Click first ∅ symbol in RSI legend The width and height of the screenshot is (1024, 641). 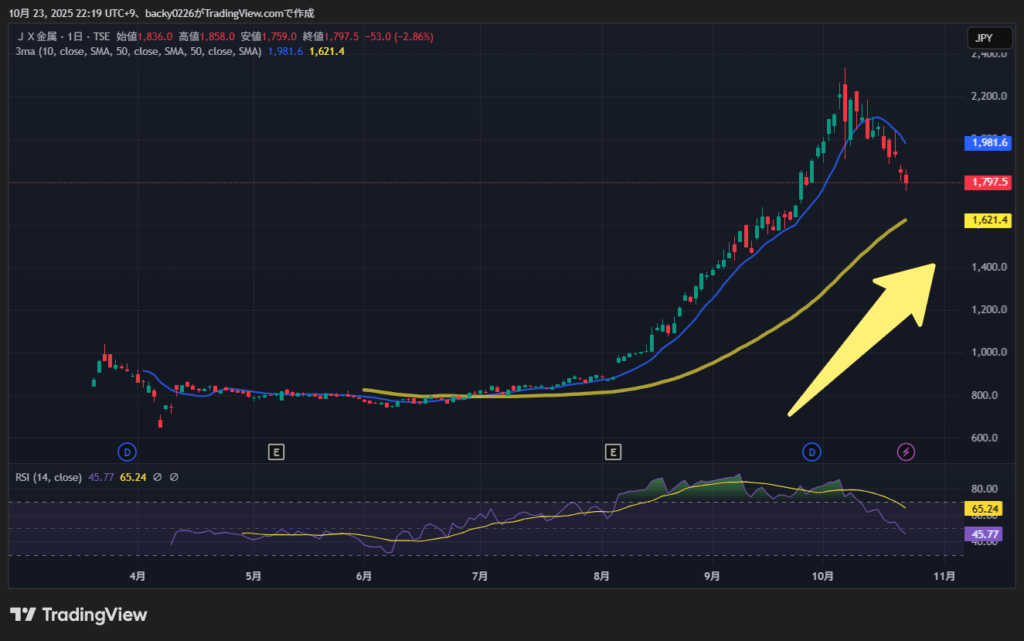tap(158, 476)
